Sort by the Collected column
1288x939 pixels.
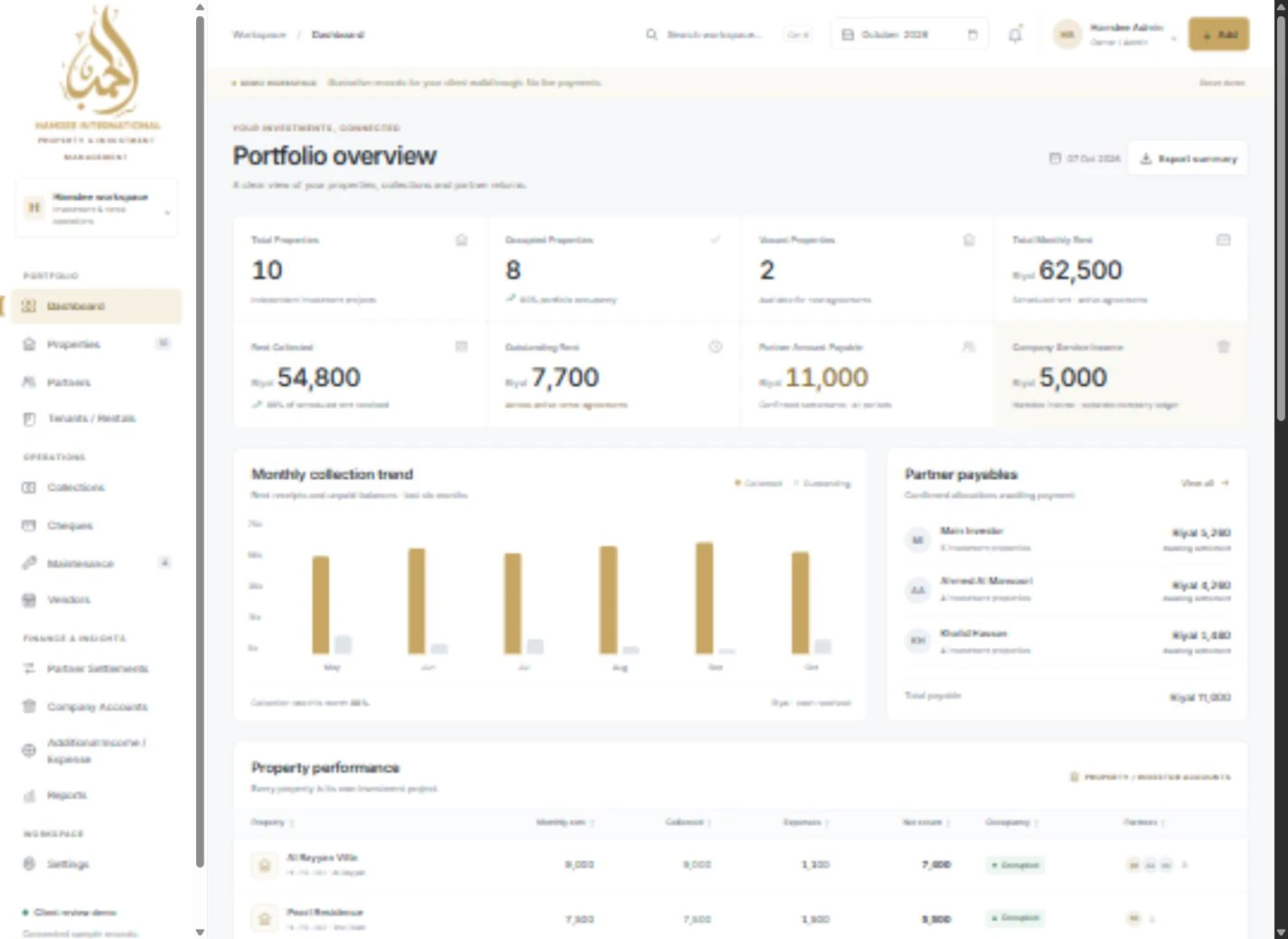[x=688, y=822]
